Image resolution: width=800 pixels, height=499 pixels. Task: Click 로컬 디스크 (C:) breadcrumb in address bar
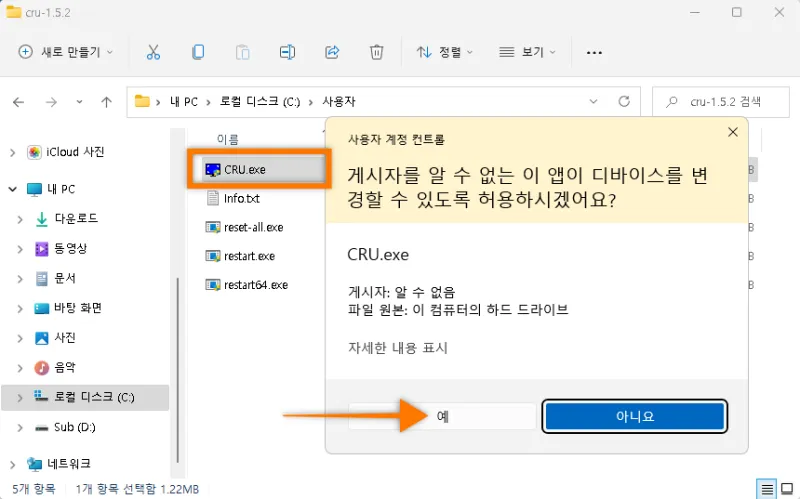point(260,102)
